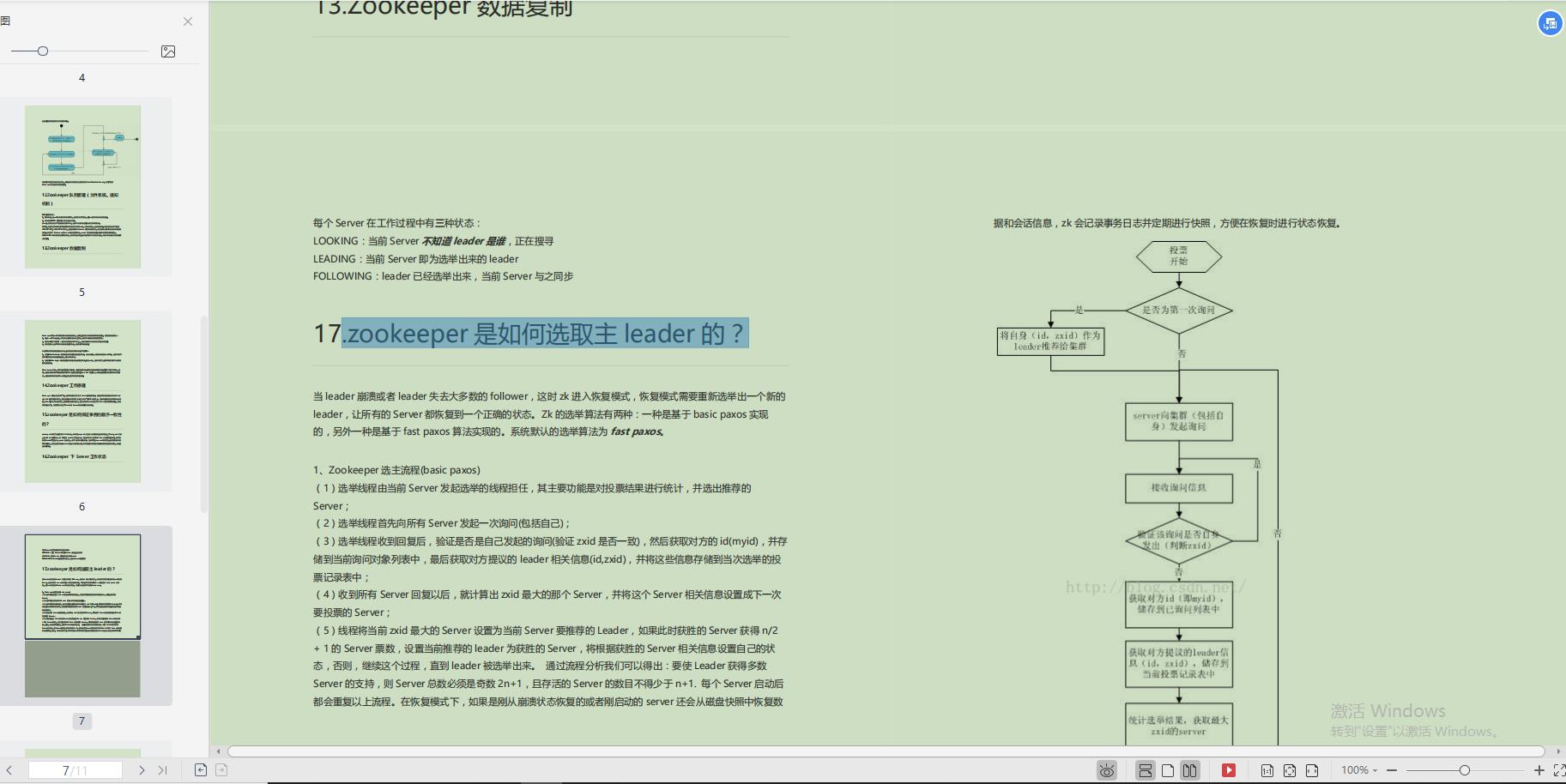Go back to previous view
This screenshot has height=784, width=1566.
[x=201, y=770]
